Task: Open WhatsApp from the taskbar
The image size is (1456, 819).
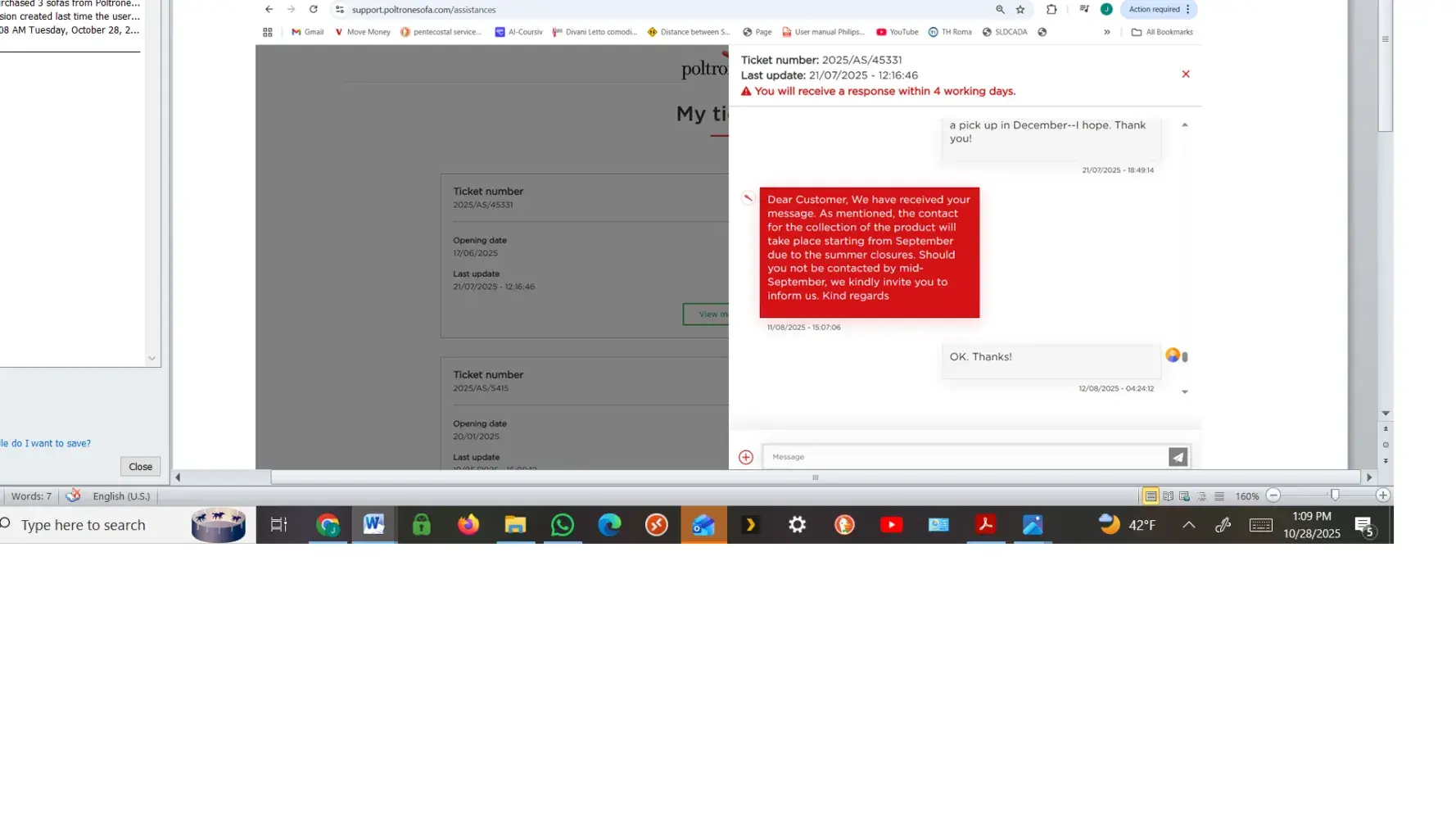Action: 563,525
